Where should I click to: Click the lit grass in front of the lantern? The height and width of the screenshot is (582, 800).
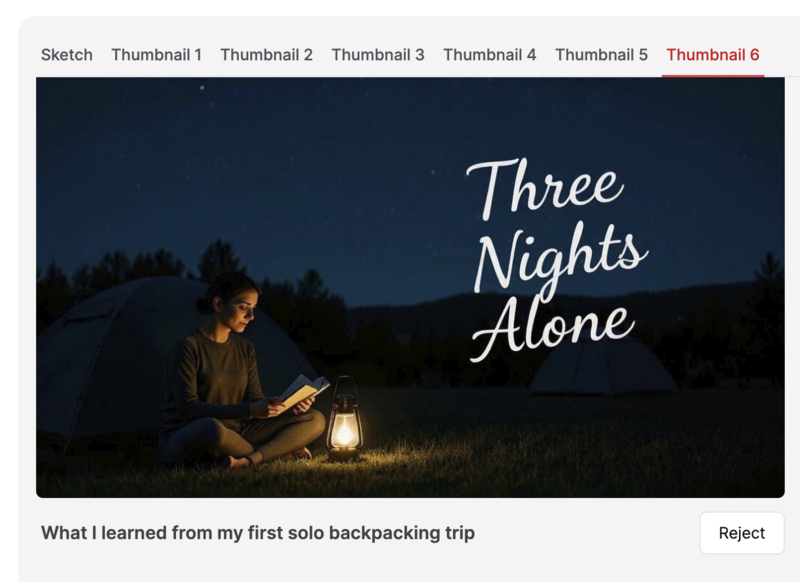point(352,467)
